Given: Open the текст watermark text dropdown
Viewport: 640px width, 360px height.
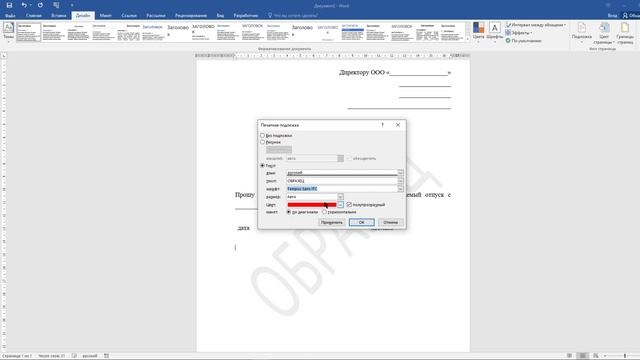Looking at the screenshot, I should click(x=400, y=181).
